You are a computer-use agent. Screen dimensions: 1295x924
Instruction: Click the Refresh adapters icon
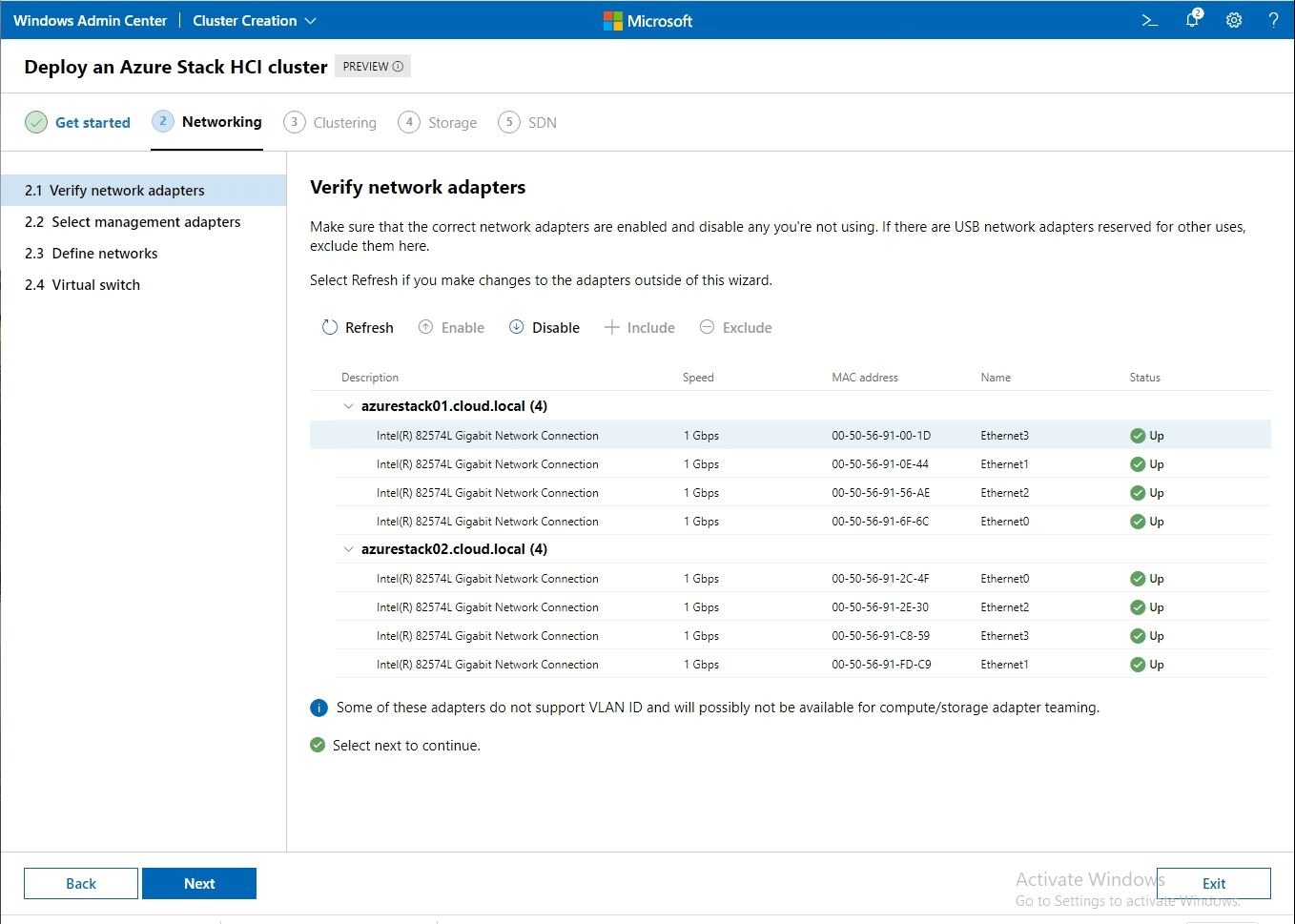tap(328, 327)
